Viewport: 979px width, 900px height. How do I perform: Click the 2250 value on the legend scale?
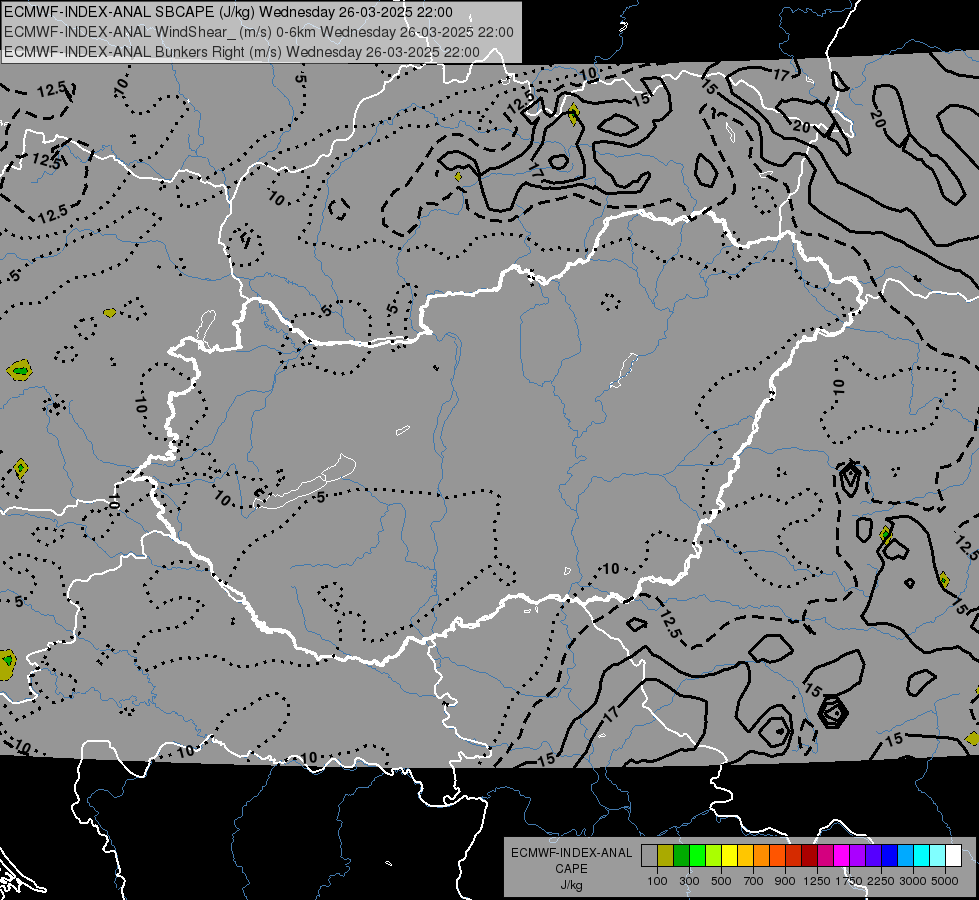point(881,881)
